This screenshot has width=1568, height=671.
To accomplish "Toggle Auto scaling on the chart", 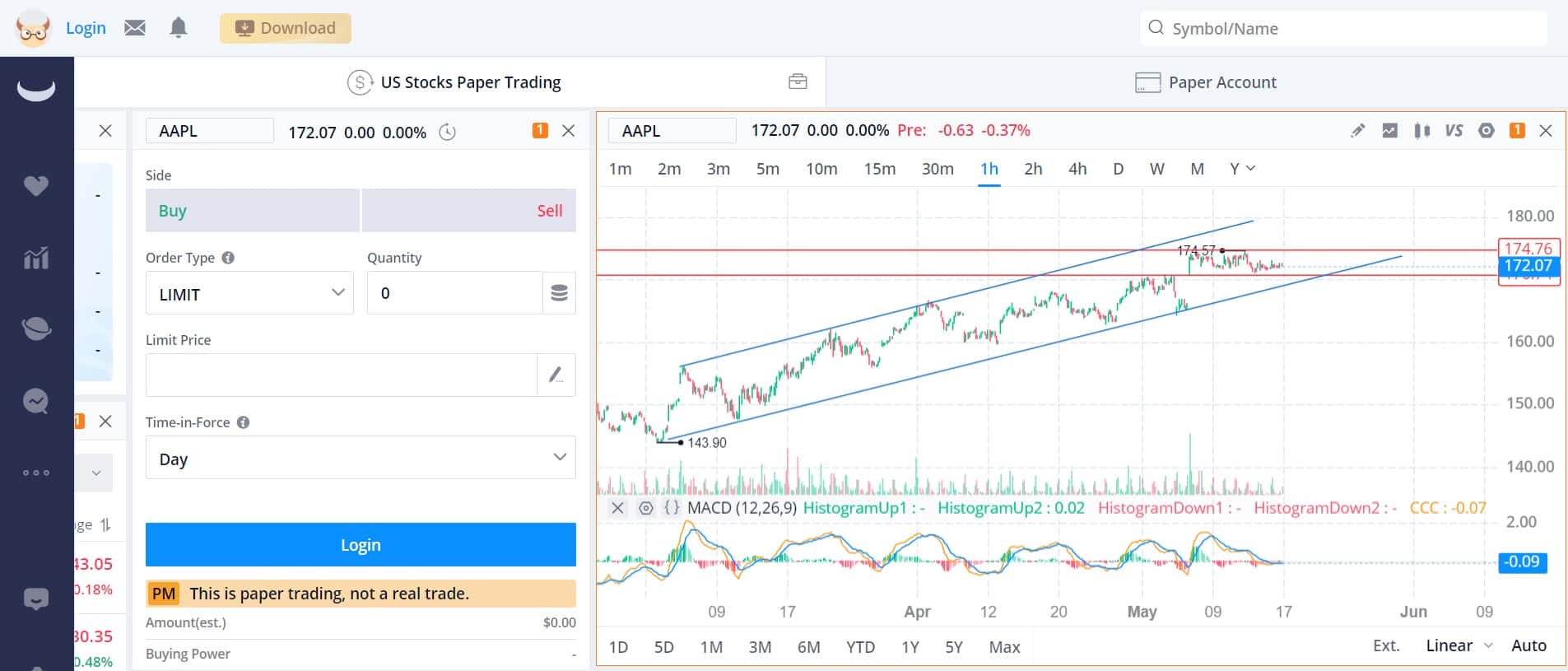I will [1528, 645].
